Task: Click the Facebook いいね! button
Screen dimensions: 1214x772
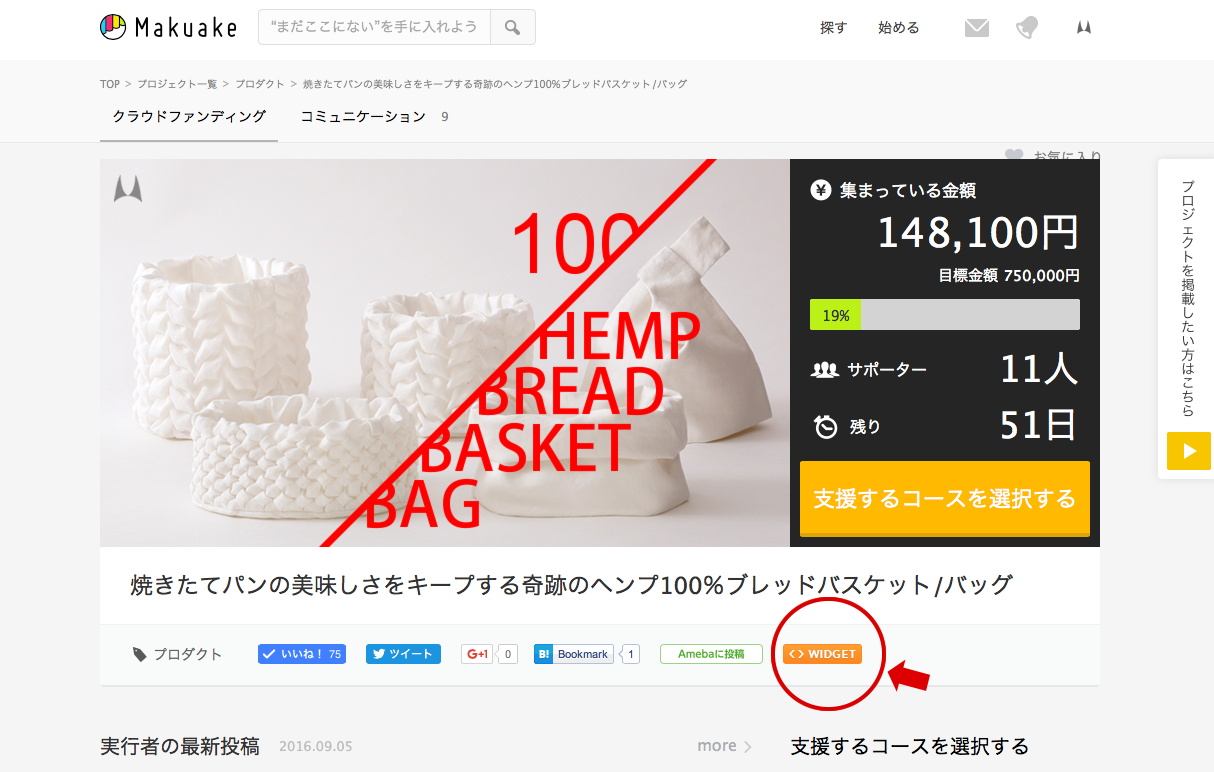Action: coord(302,654)
